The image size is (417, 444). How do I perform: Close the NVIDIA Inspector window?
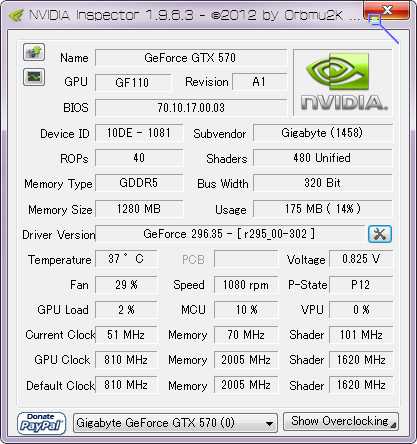click(x=387, y=10)
